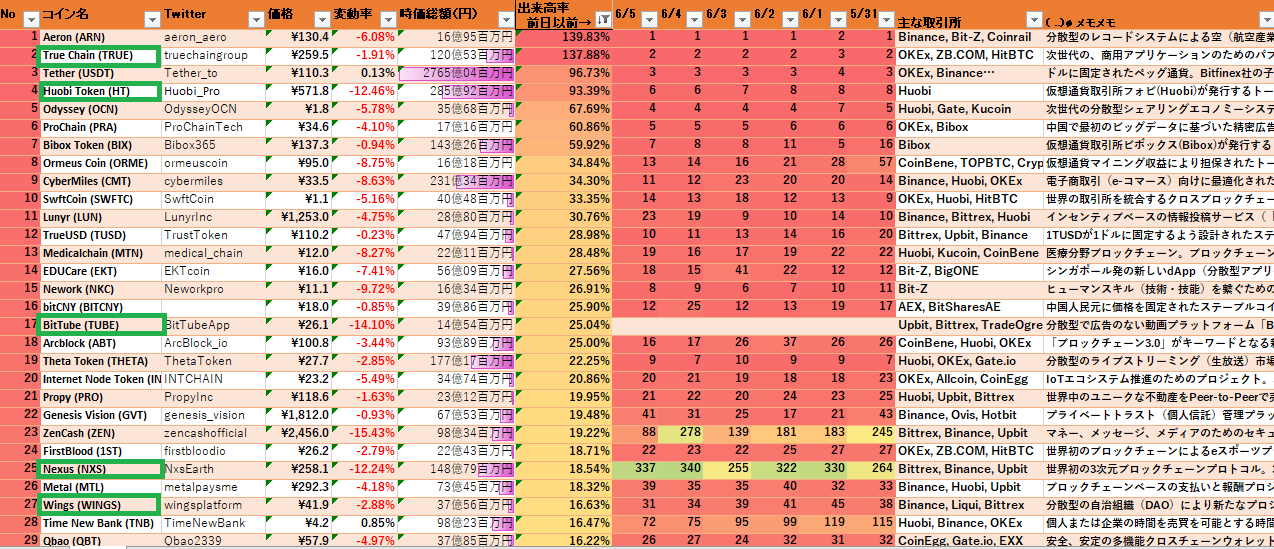Open the 主な取引所 column filter dropdown
Image resolution: width=1274 pixels, height=549 pixels.
[x=1034, y=19]
